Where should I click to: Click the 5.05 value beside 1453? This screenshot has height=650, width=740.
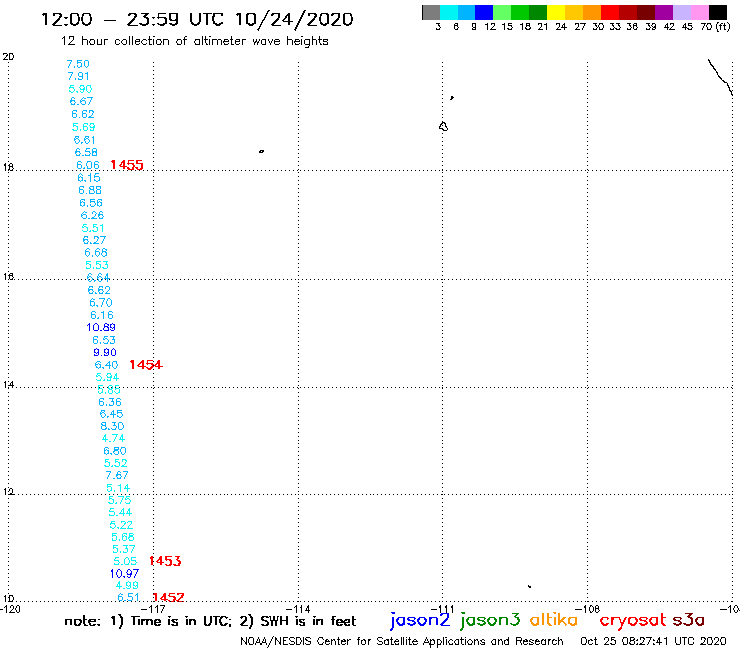(125, 561)
